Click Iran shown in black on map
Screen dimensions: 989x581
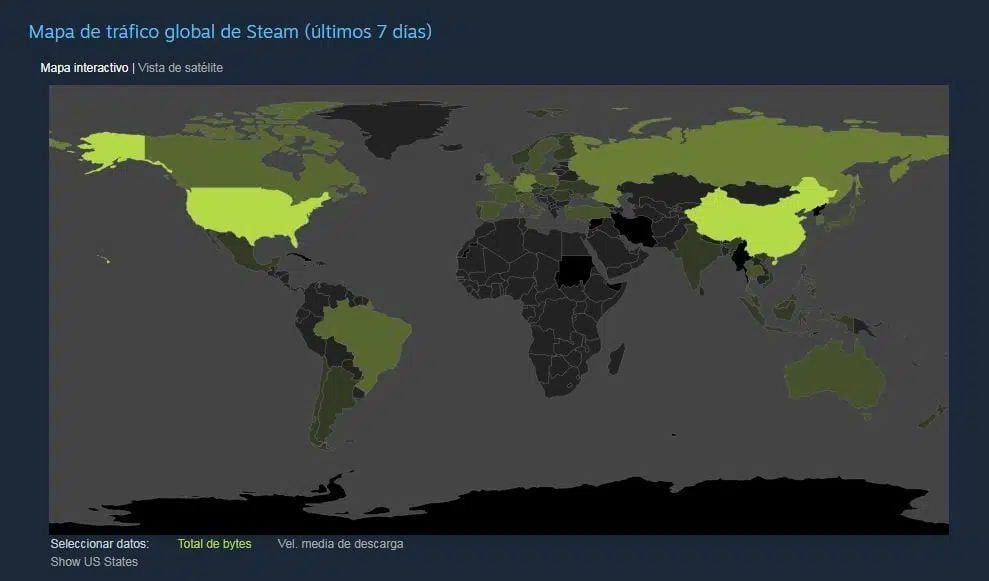point(634,230)
